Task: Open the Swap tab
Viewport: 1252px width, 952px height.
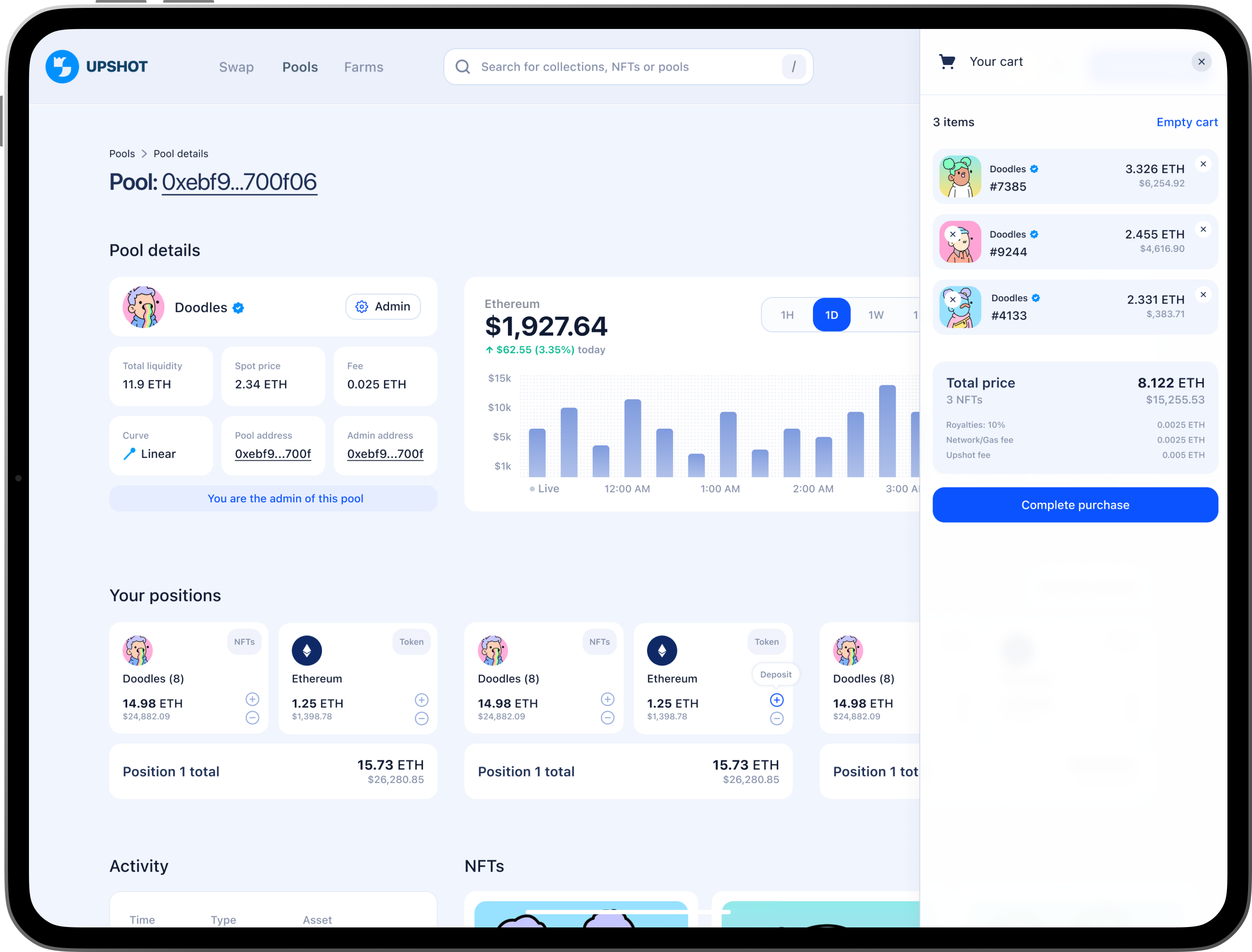Action: pos(236,67)
